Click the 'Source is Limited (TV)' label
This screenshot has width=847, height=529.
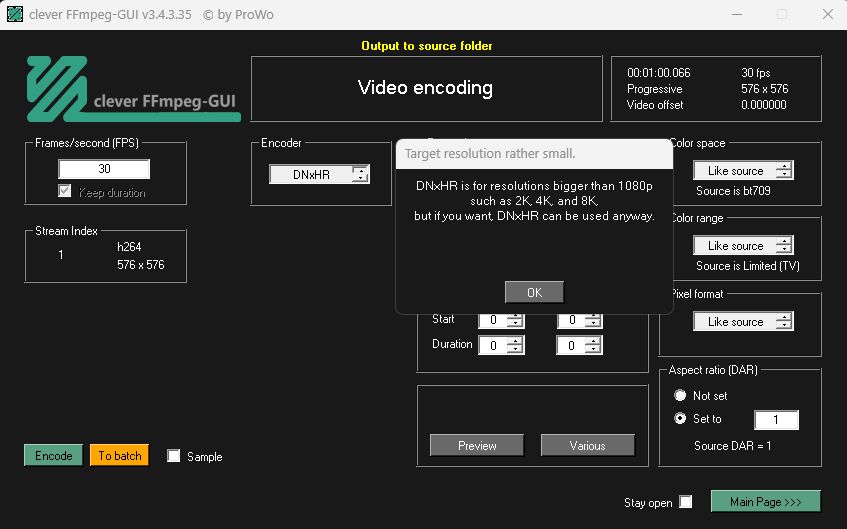[748, 266]
